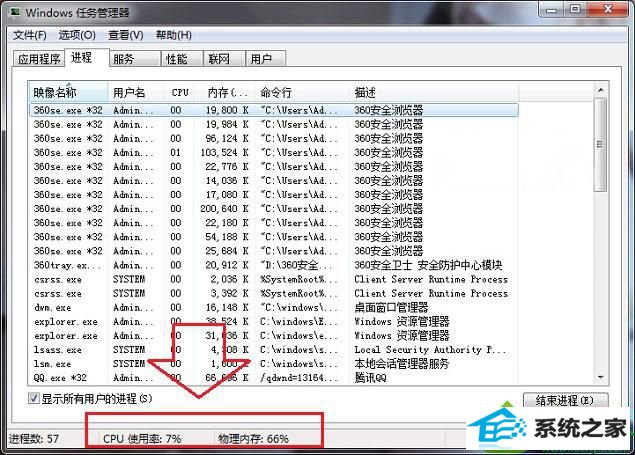
Task: Sort by 内存 column header
Action: [x=225, y=92]
